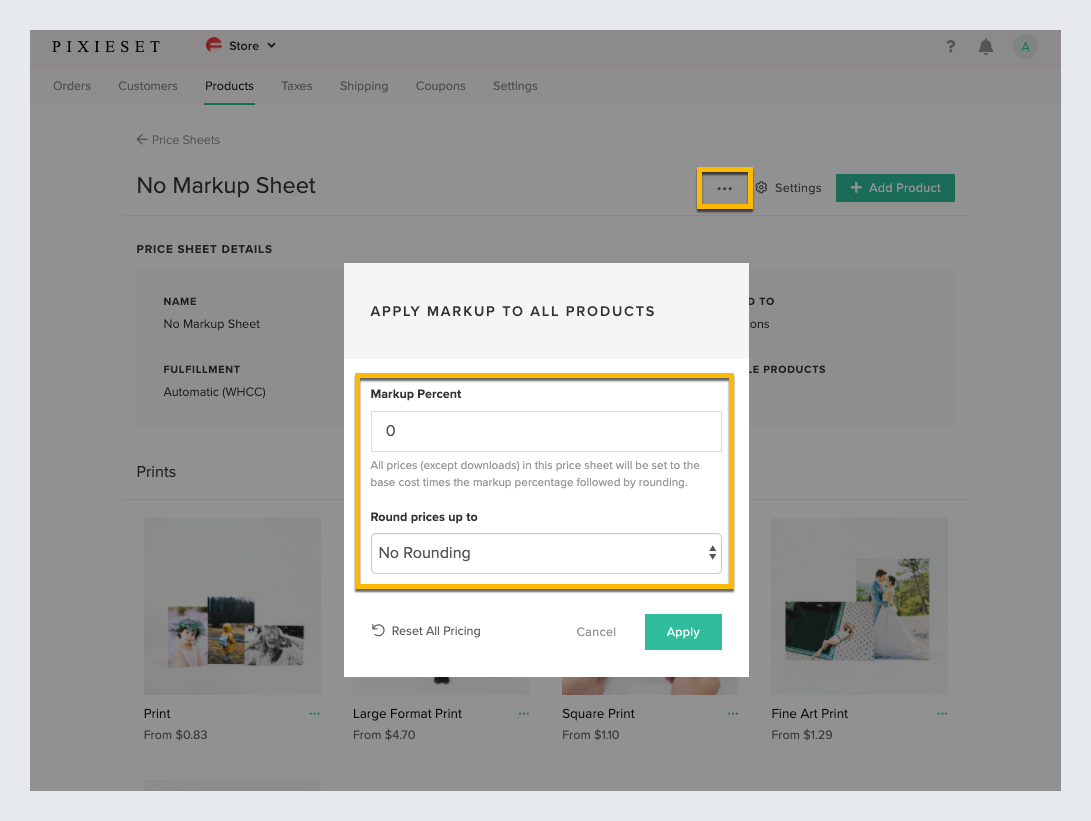Click Reset All Pricing

426,631
